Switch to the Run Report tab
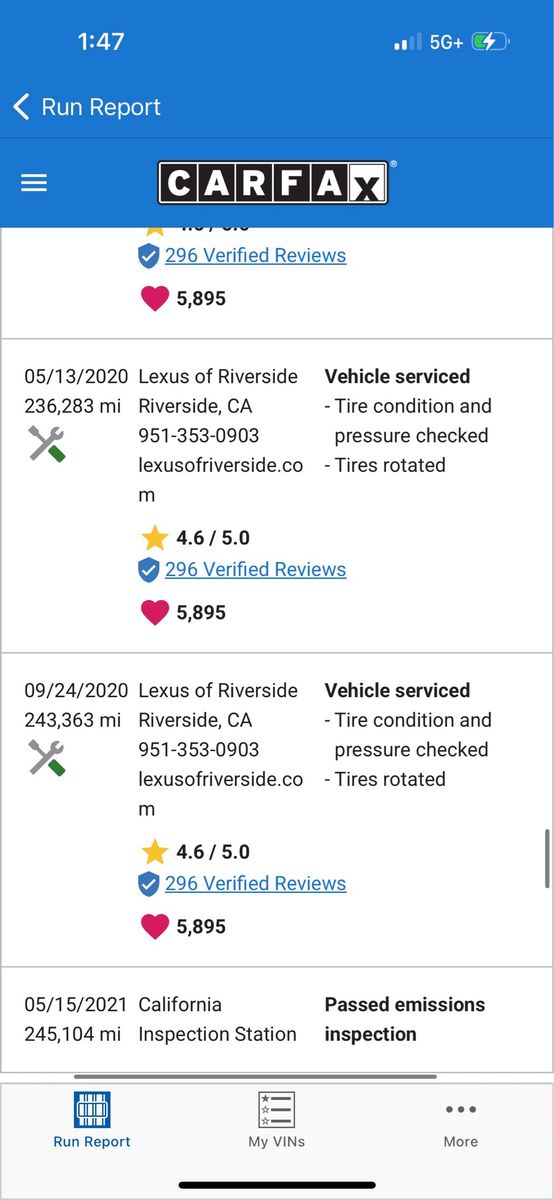Image resolution: width=554 pixels, height=1200 pixels. (x=92, y=1120)
